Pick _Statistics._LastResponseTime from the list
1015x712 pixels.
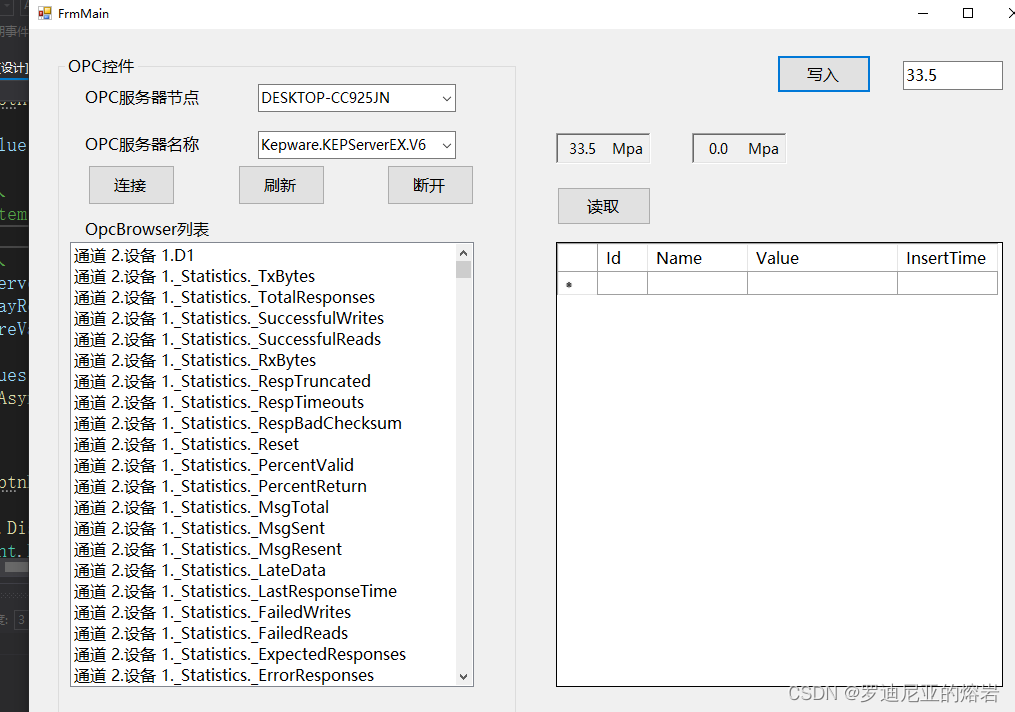(235, 591)
